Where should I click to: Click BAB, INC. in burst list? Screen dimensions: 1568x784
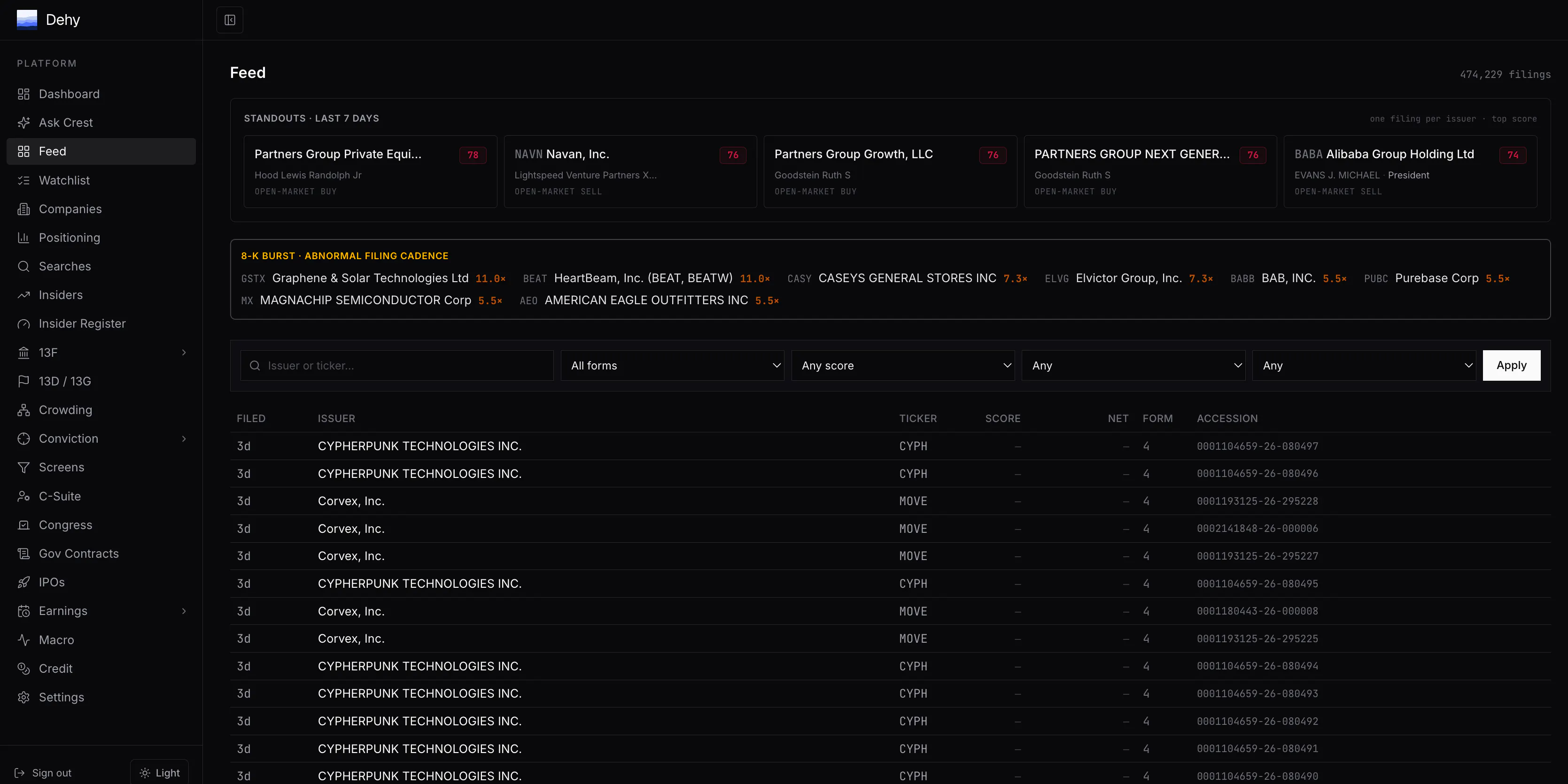[x=1288, y=278]
